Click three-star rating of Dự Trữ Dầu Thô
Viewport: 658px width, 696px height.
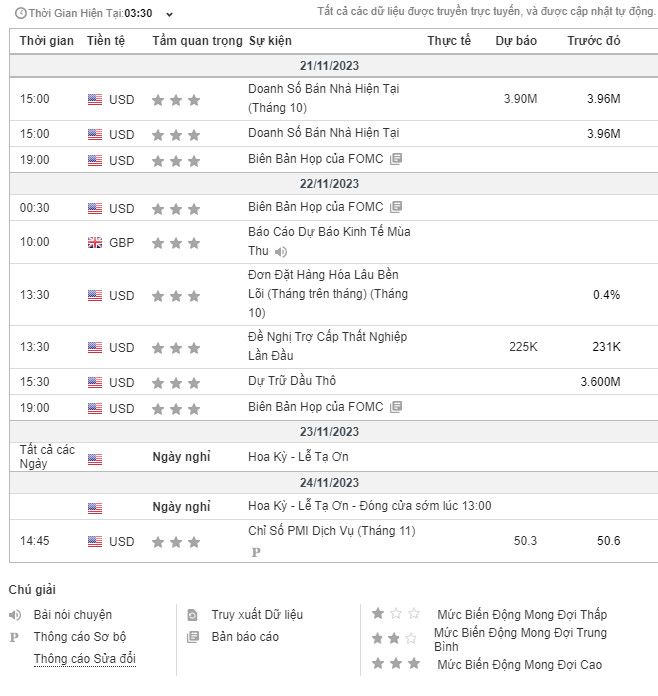pyautogui.click(x=176, y=382)
